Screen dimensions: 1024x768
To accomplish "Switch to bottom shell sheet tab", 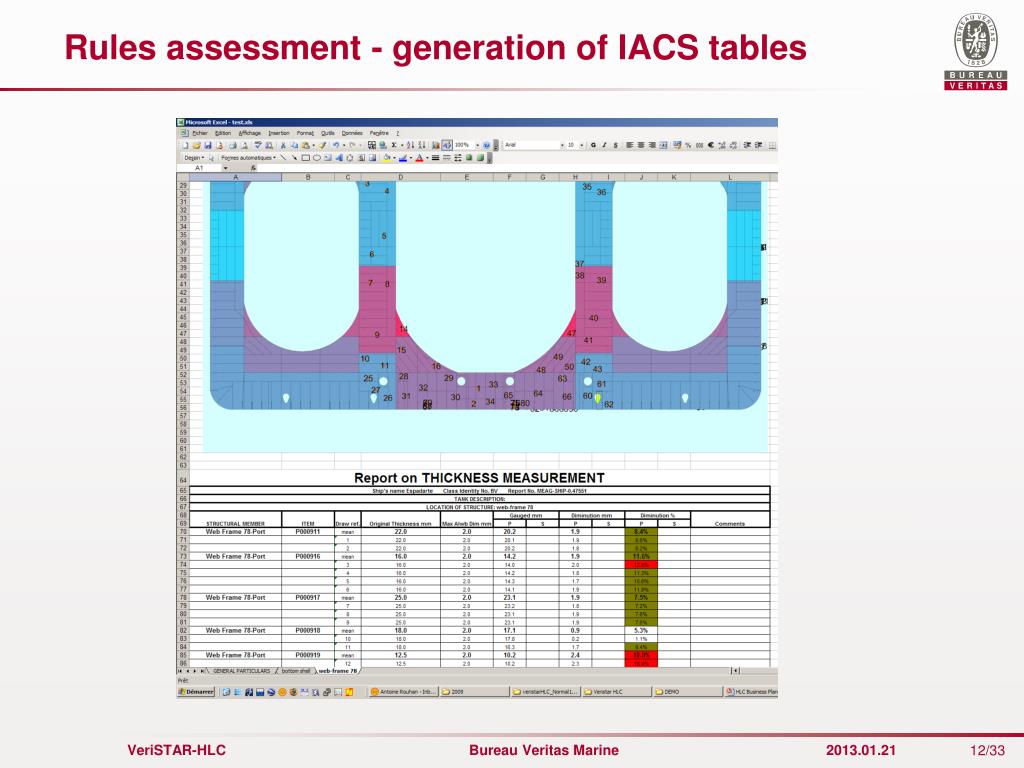I will tap(296, 671).
